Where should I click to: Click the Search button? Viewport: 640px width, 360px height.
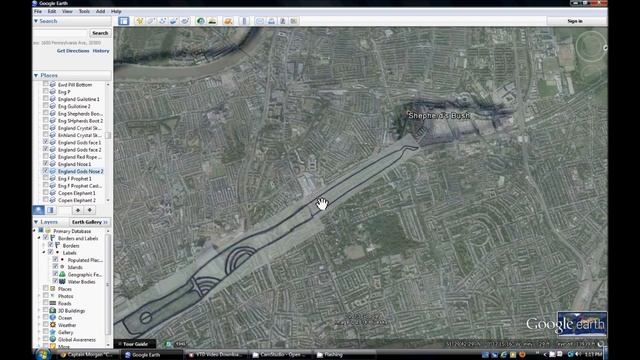100,33
